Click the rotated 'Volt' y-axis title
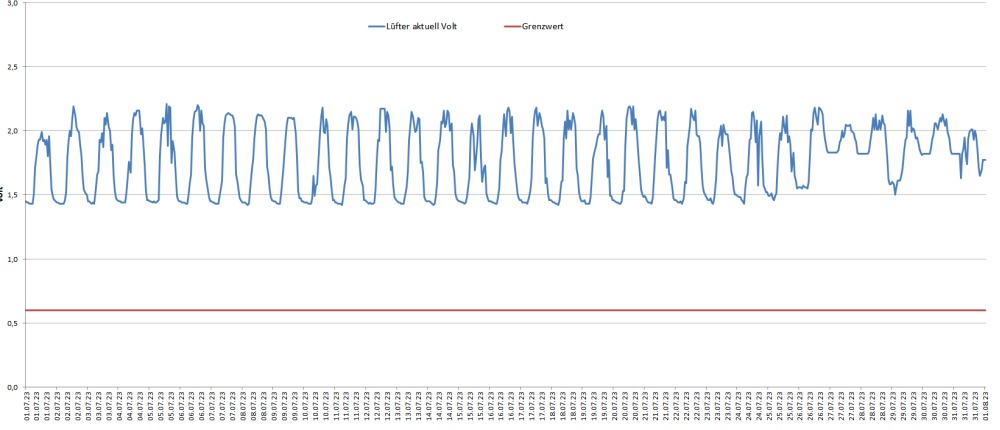Image resolution: width=1000 pixels, height=430 pixels. 2,195
